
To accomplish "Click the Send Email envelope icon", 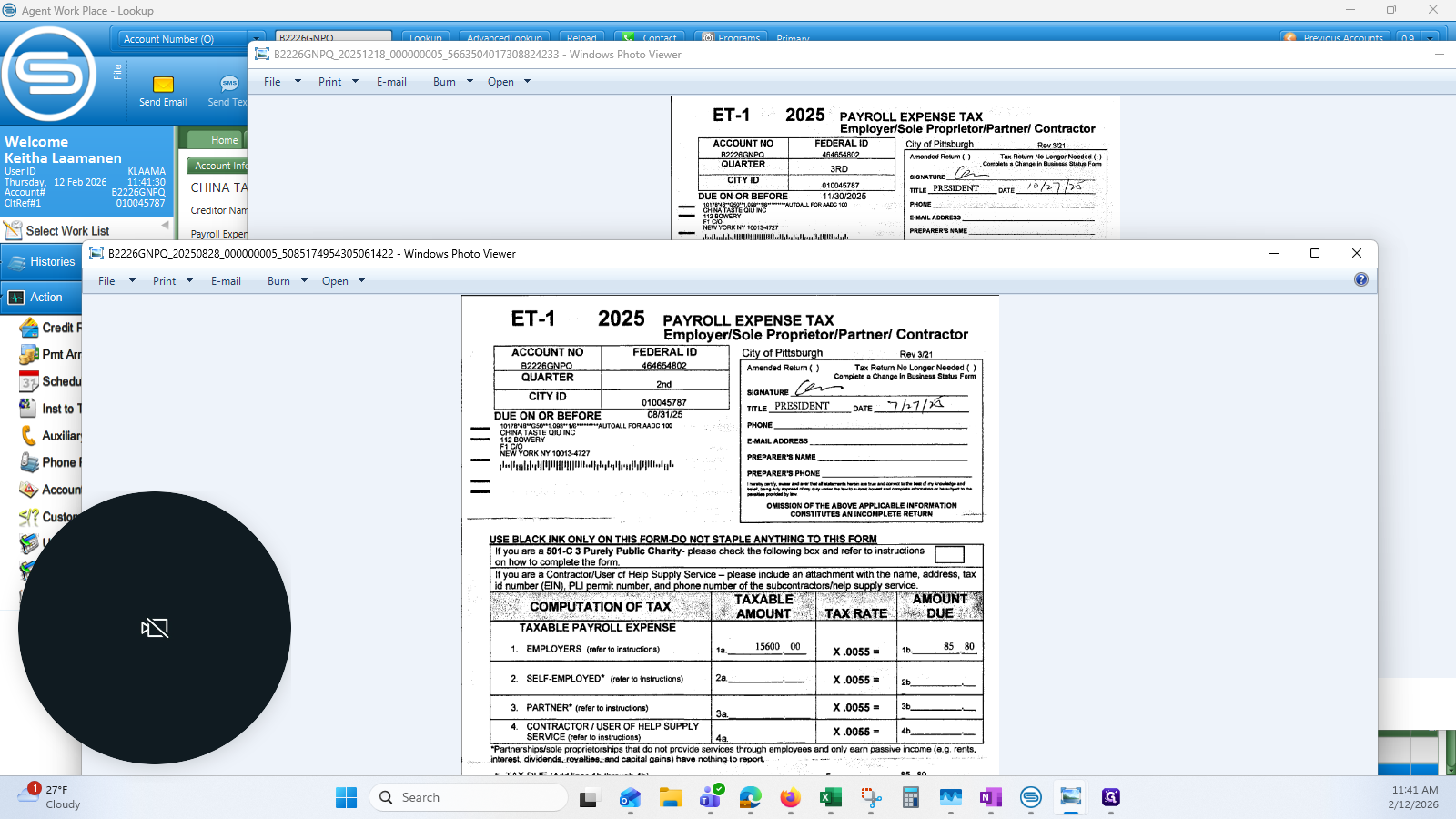I will point(163,85).
